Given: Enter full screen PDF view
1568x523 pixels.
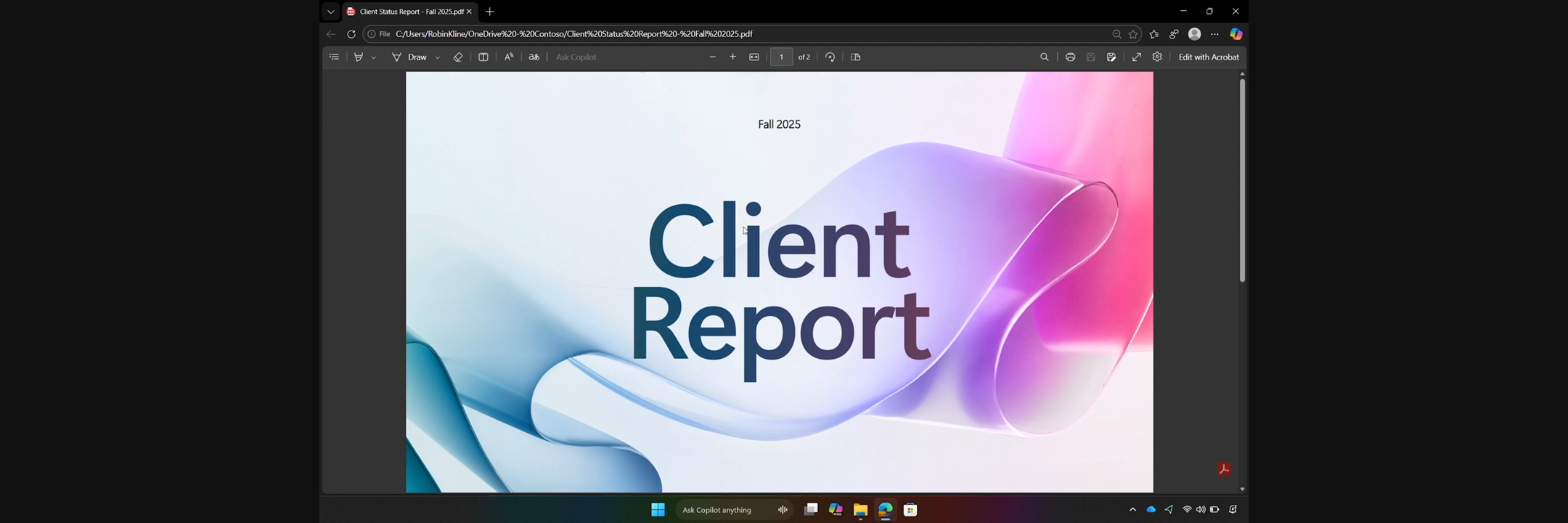Looking at the screenshot, I should (1137, 57).
